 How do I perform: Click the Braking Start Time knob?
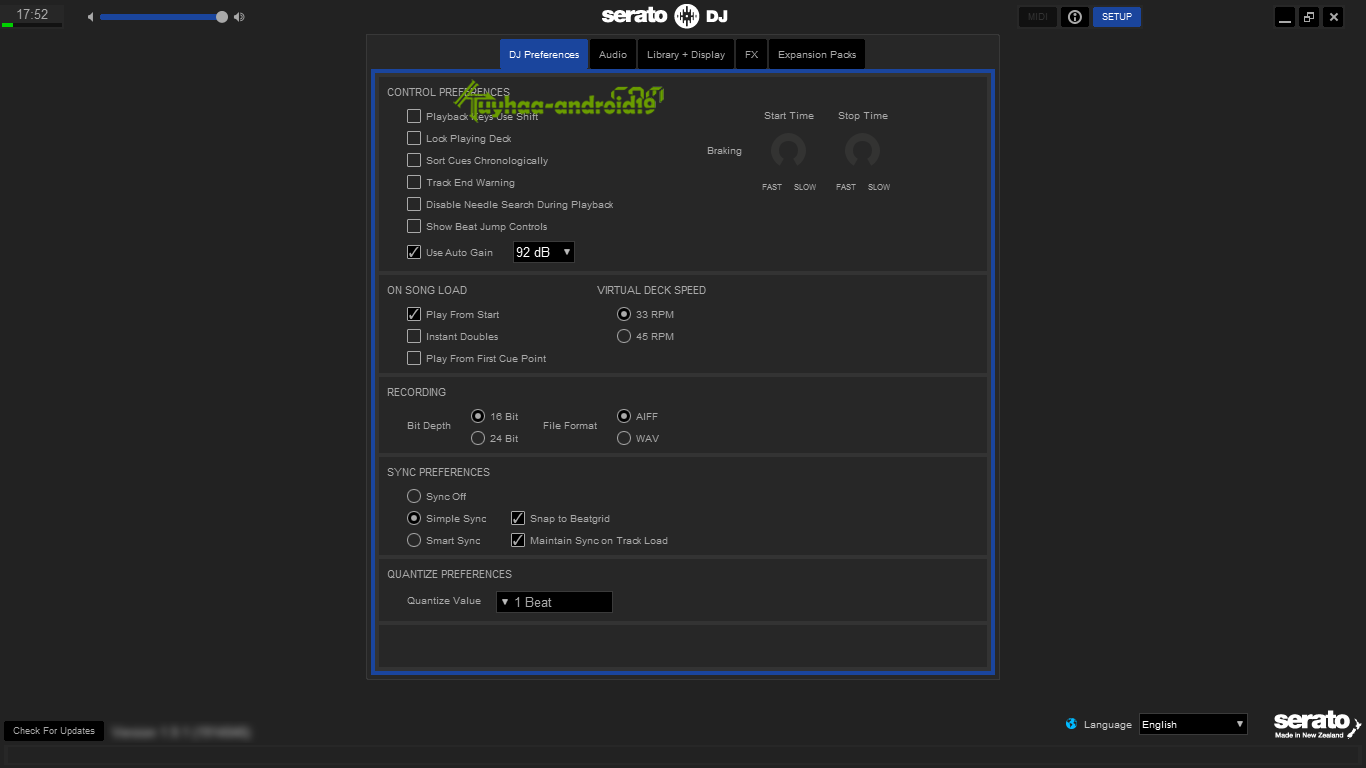(x=789, y=152)
